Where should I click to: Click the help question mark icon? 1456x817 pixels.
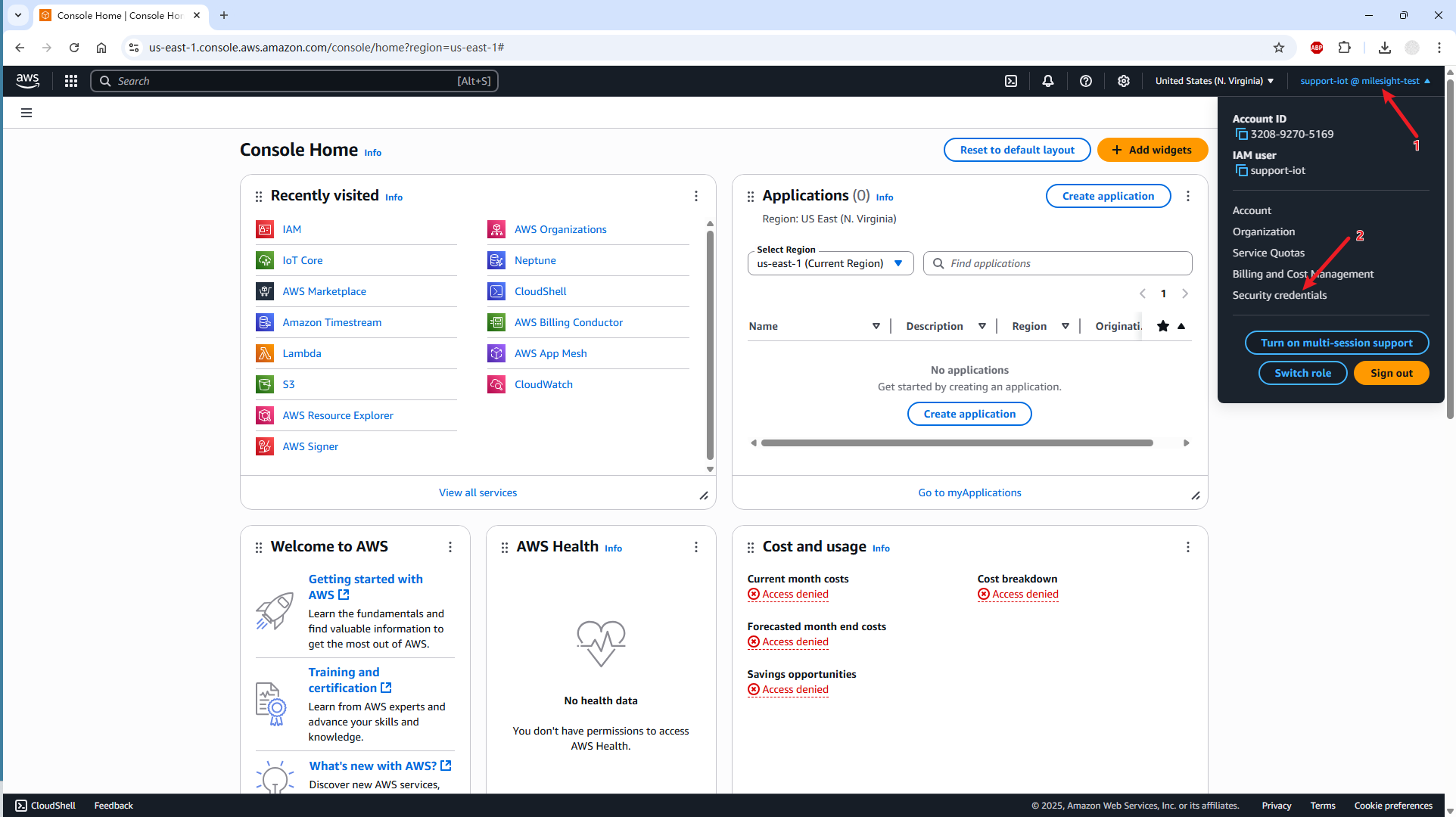click(x=1086, y=81)
